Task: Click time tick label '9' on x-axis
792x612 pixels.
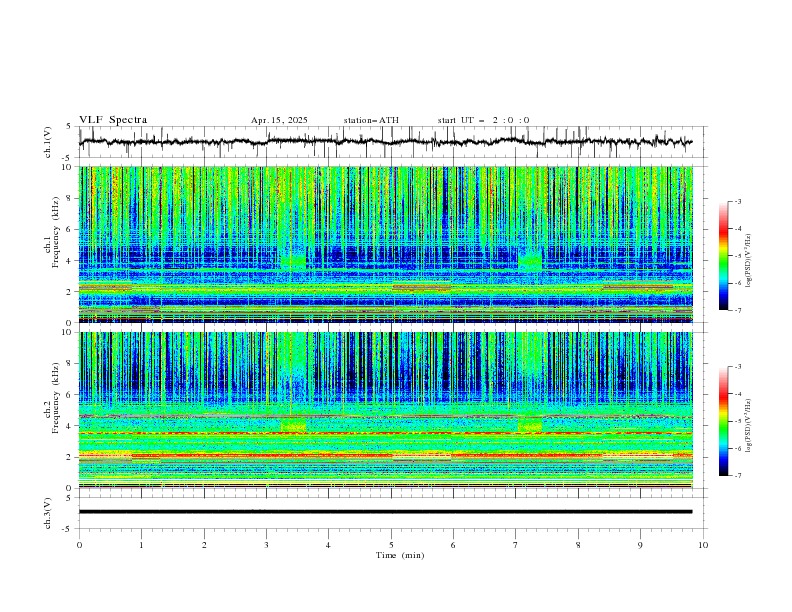Action: pyautogui.click(x=640, y=545)
